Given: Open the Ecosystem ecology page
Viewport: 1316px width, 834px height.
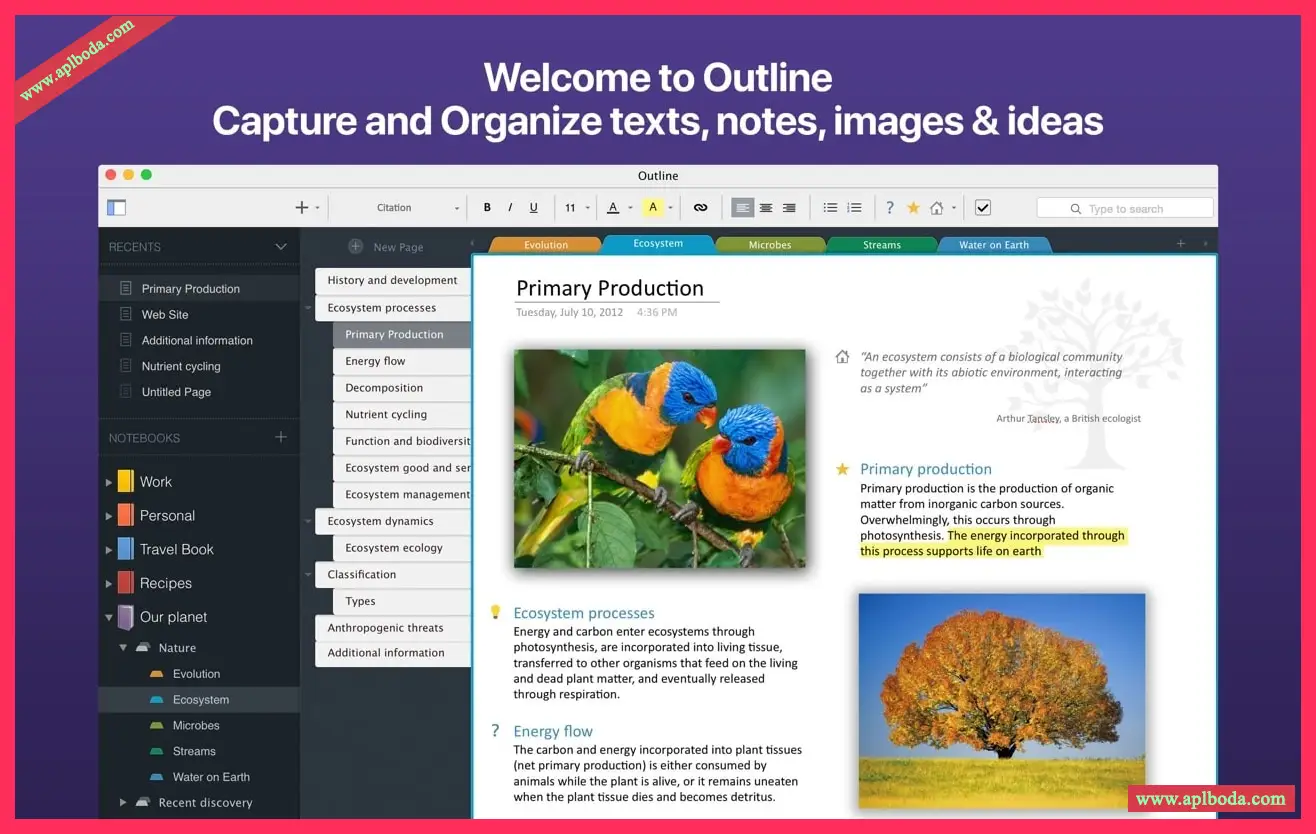Looking at the screenshot, I should point(402,548).
